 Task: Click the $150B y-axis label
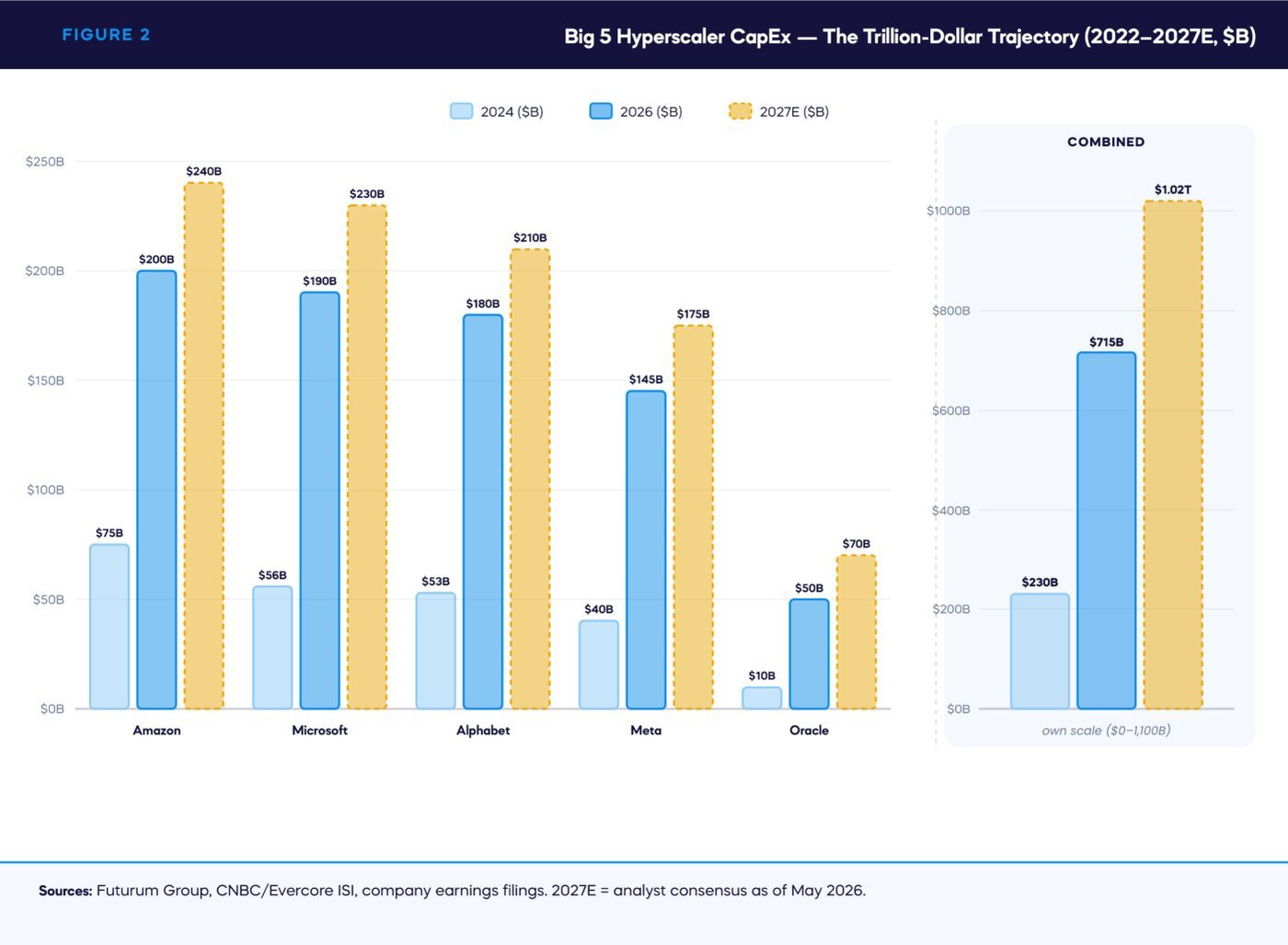pos(46,381)
